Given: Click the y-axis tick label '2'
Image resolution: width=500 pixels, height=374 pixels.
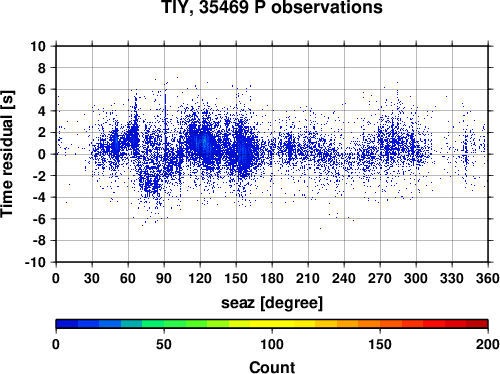Looking at the screenshot, I should point(42,133).
